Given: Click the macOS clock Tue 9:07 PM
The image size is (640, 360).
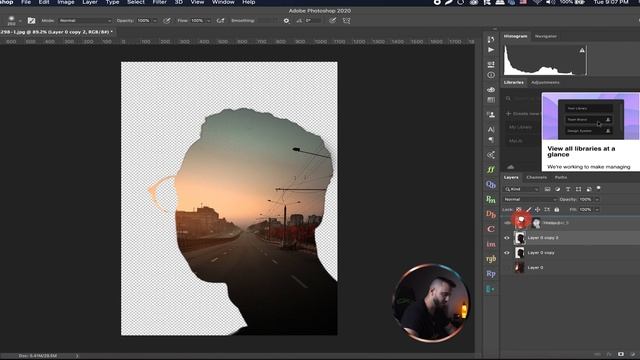Looking at the screenshot, I should point(611,2).
